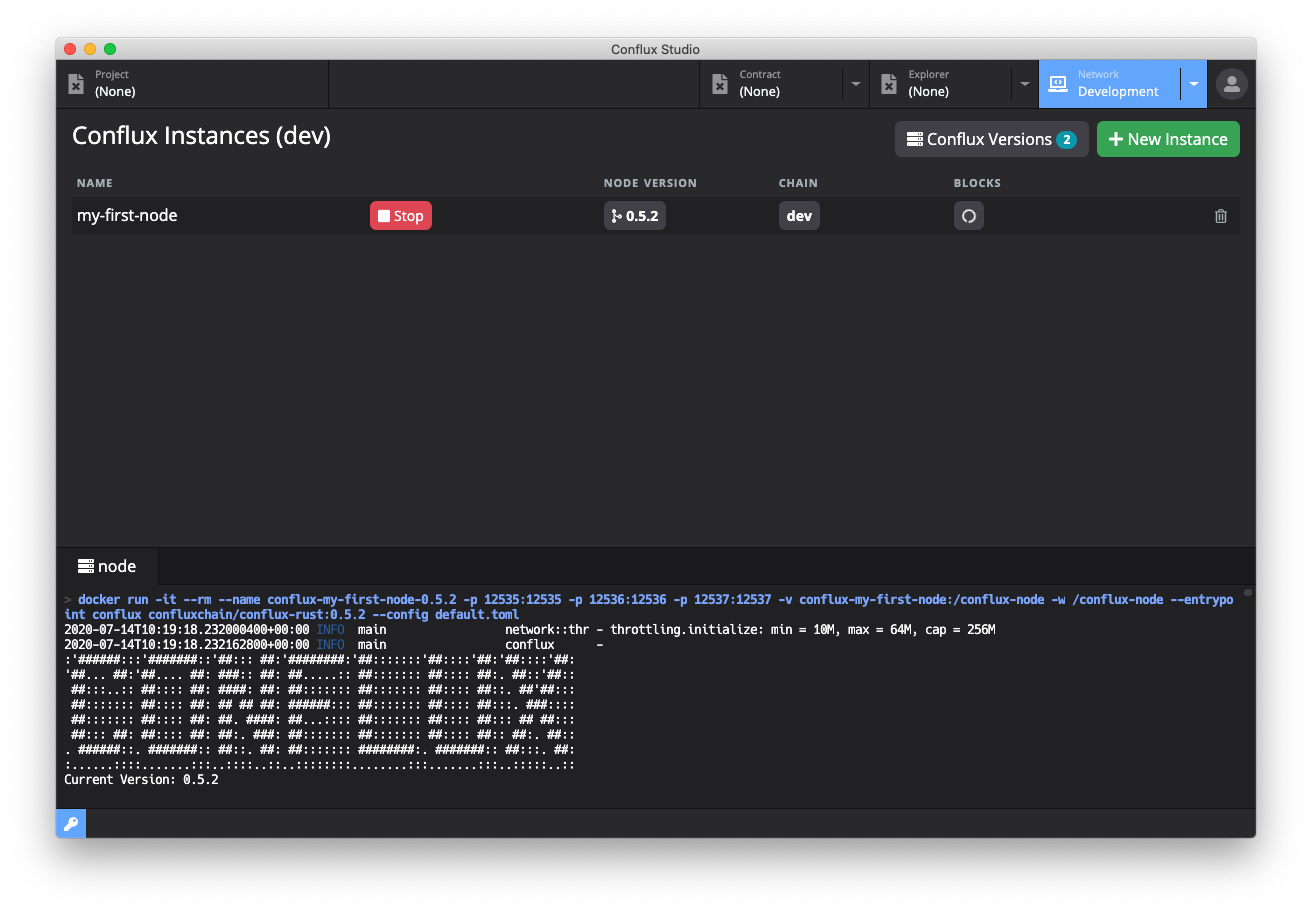Open the Contract (None) selector

(771, 84)
